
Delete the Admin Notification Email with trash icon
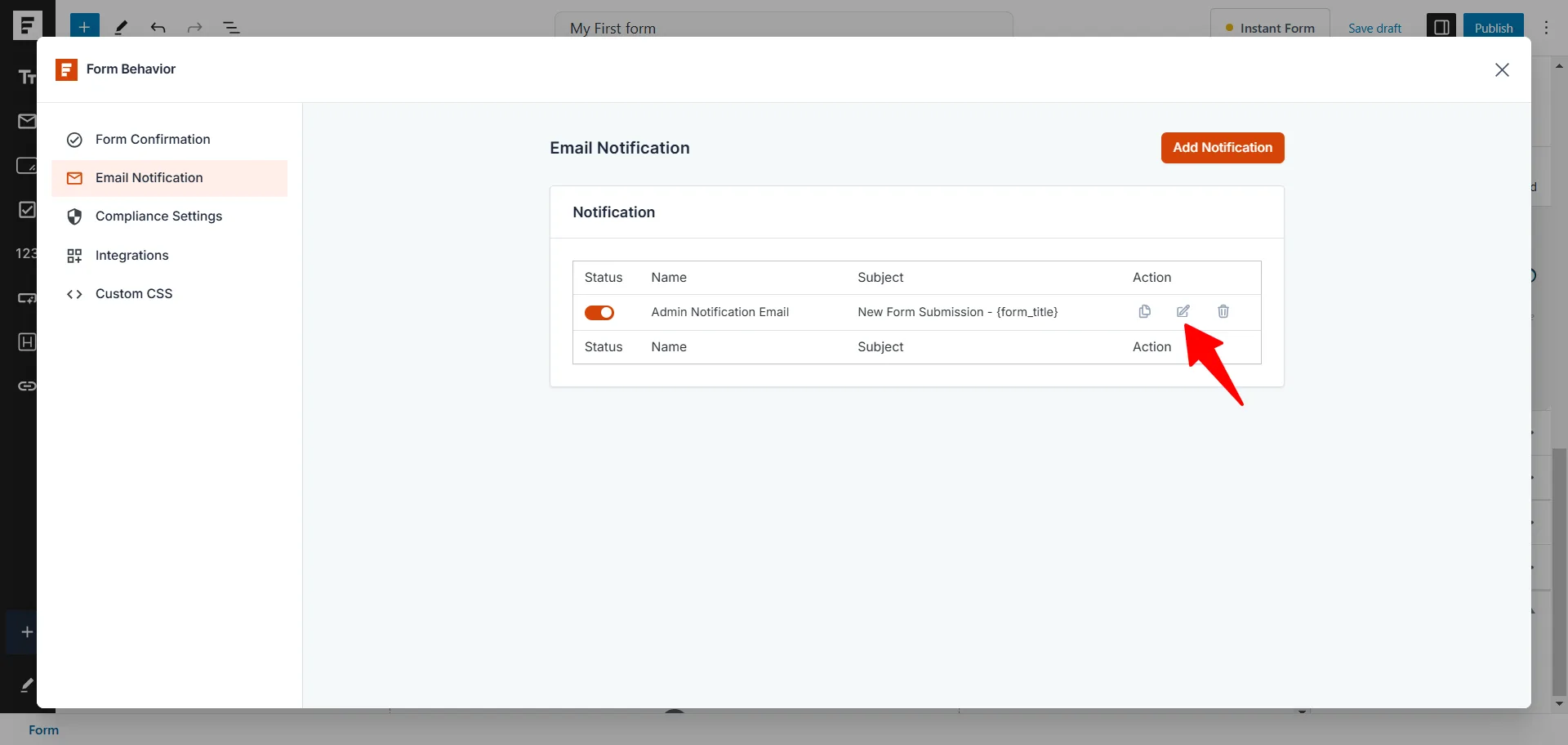pos(1223,311)
